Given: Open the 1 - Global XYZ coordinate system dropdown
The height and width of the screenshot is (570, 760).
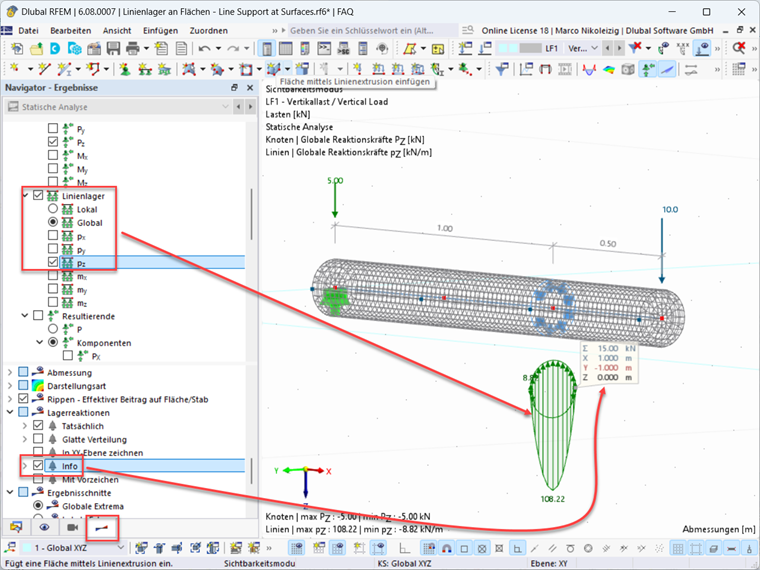Looking at the screenshot, I should coord(73,548).
